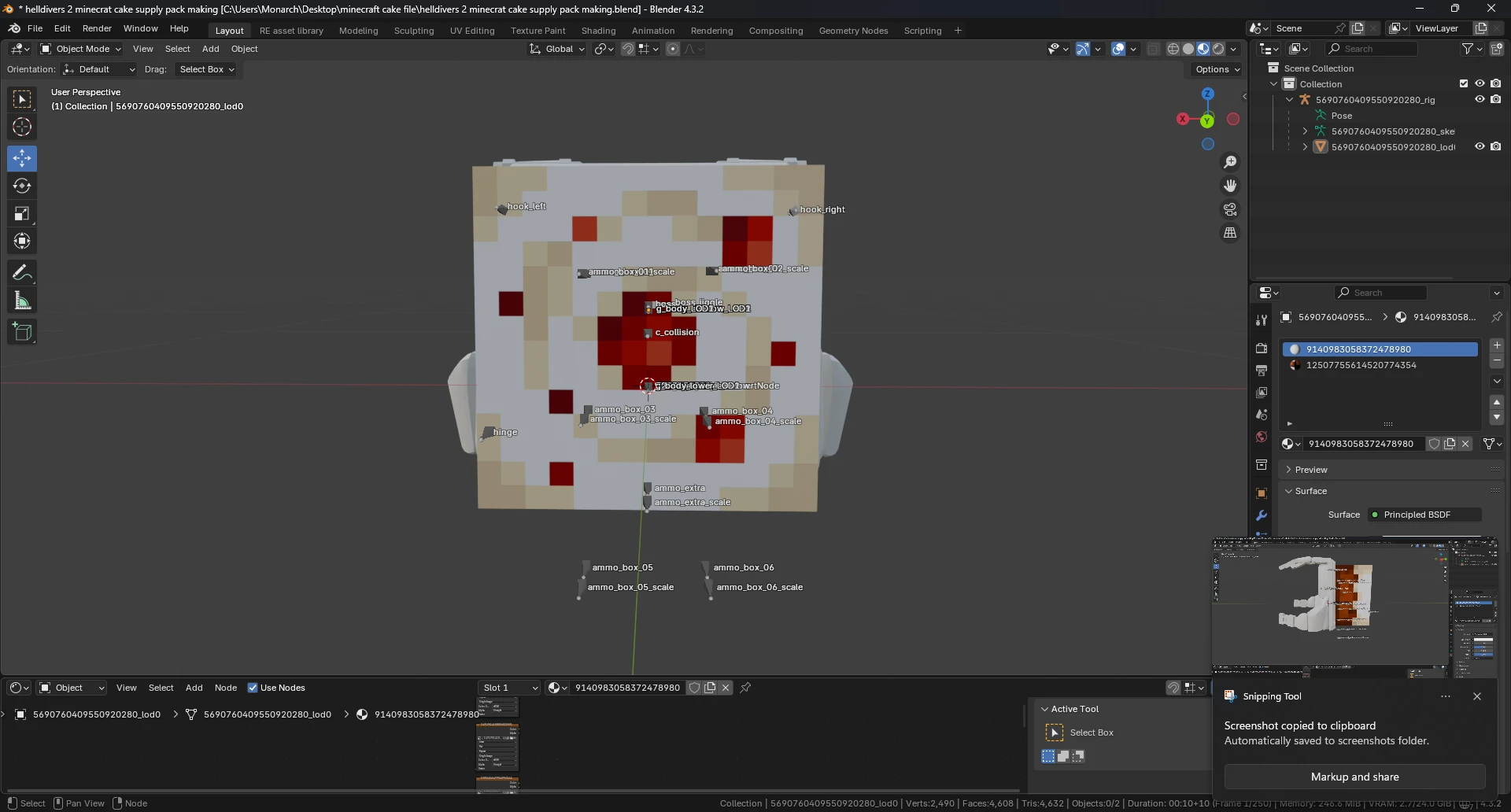Unlink material in properties material field
This screenshot has width=1511, height=812.
point(1465,444)
